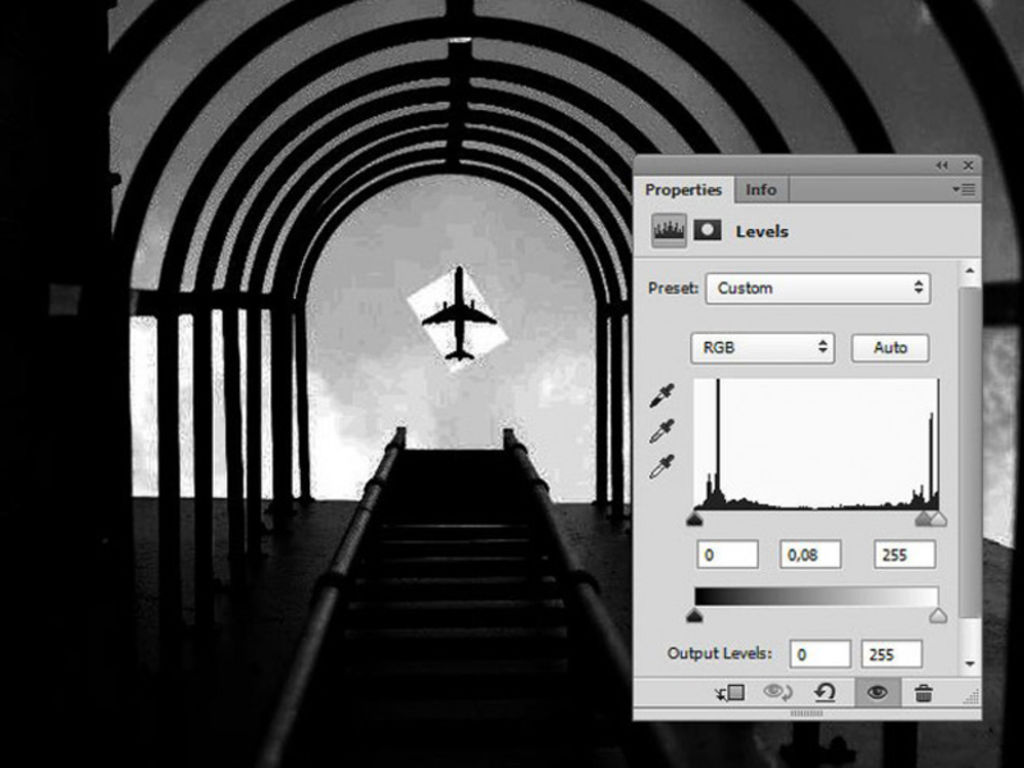Click the layer mask icon beside Levels
1024x768 pixels.
[708, 231]
